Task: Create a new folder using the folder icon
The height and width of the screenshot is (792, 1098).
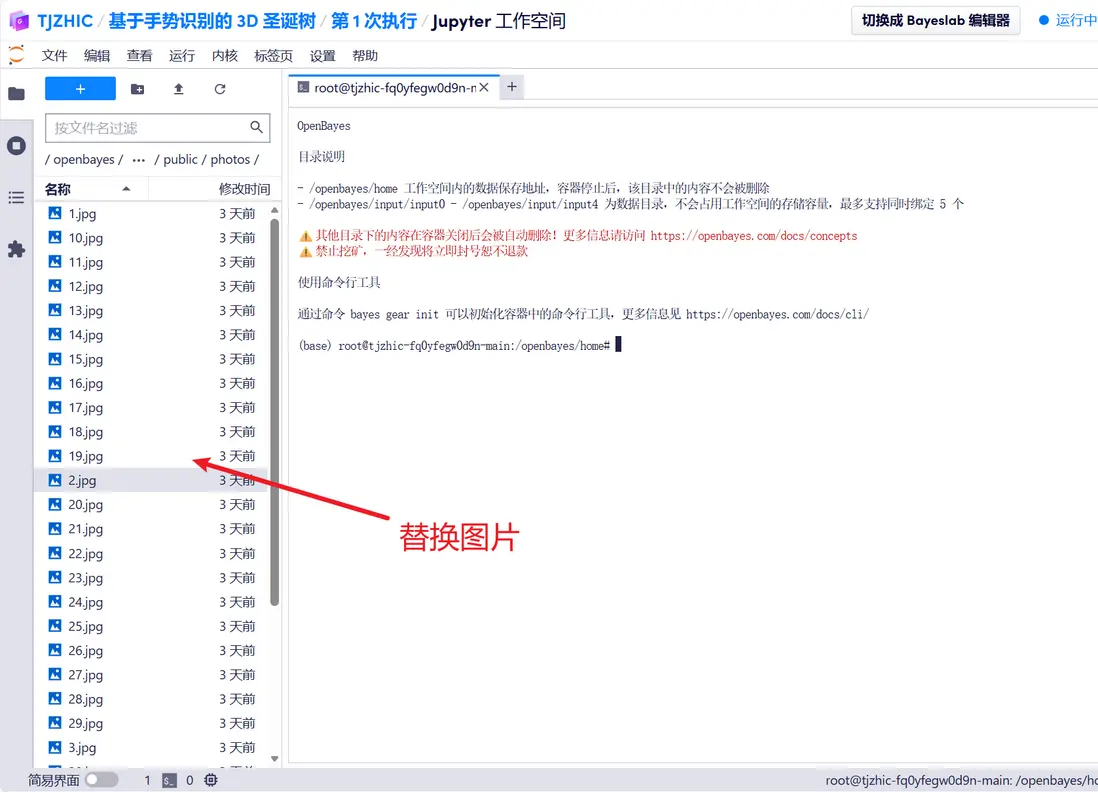Action: pos(137,89)
